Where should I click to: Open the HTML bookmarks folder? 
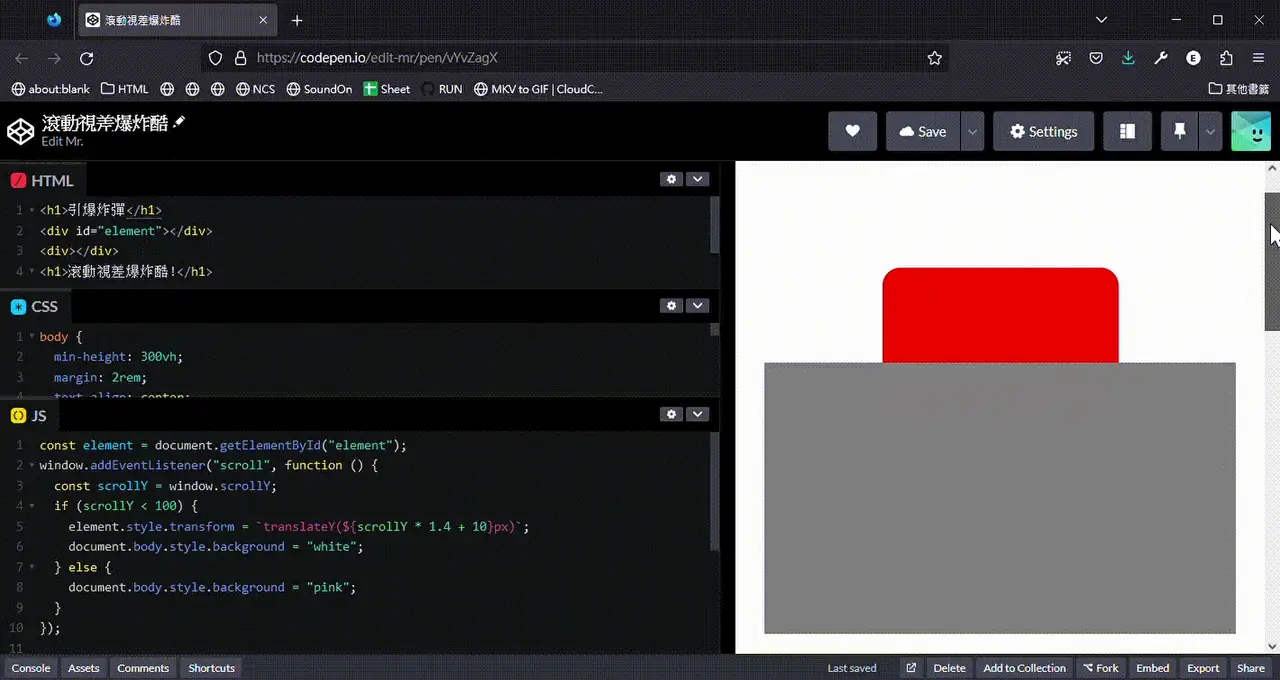[x=125, y=89]
